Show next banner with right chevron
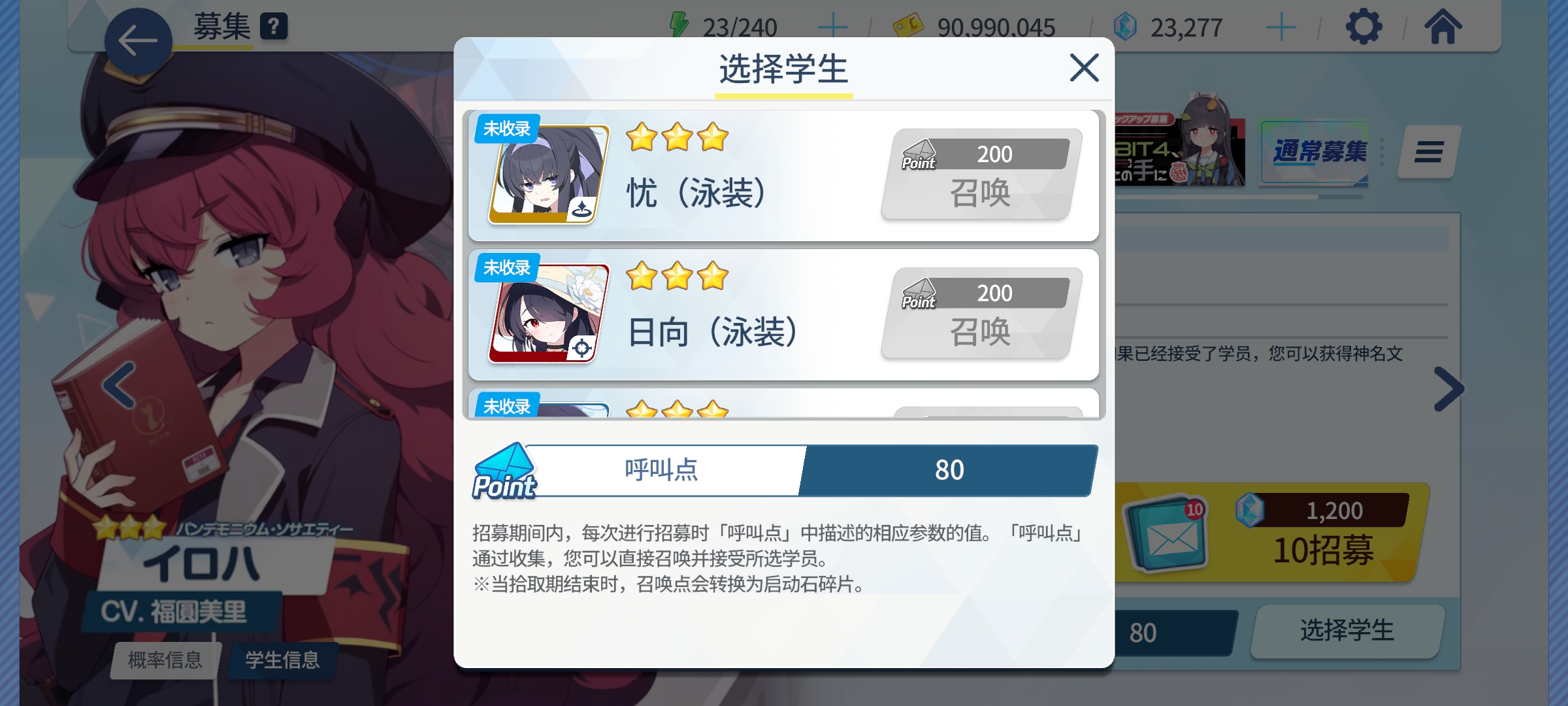Screen dimensions: 1568x706 point(1448,390)
